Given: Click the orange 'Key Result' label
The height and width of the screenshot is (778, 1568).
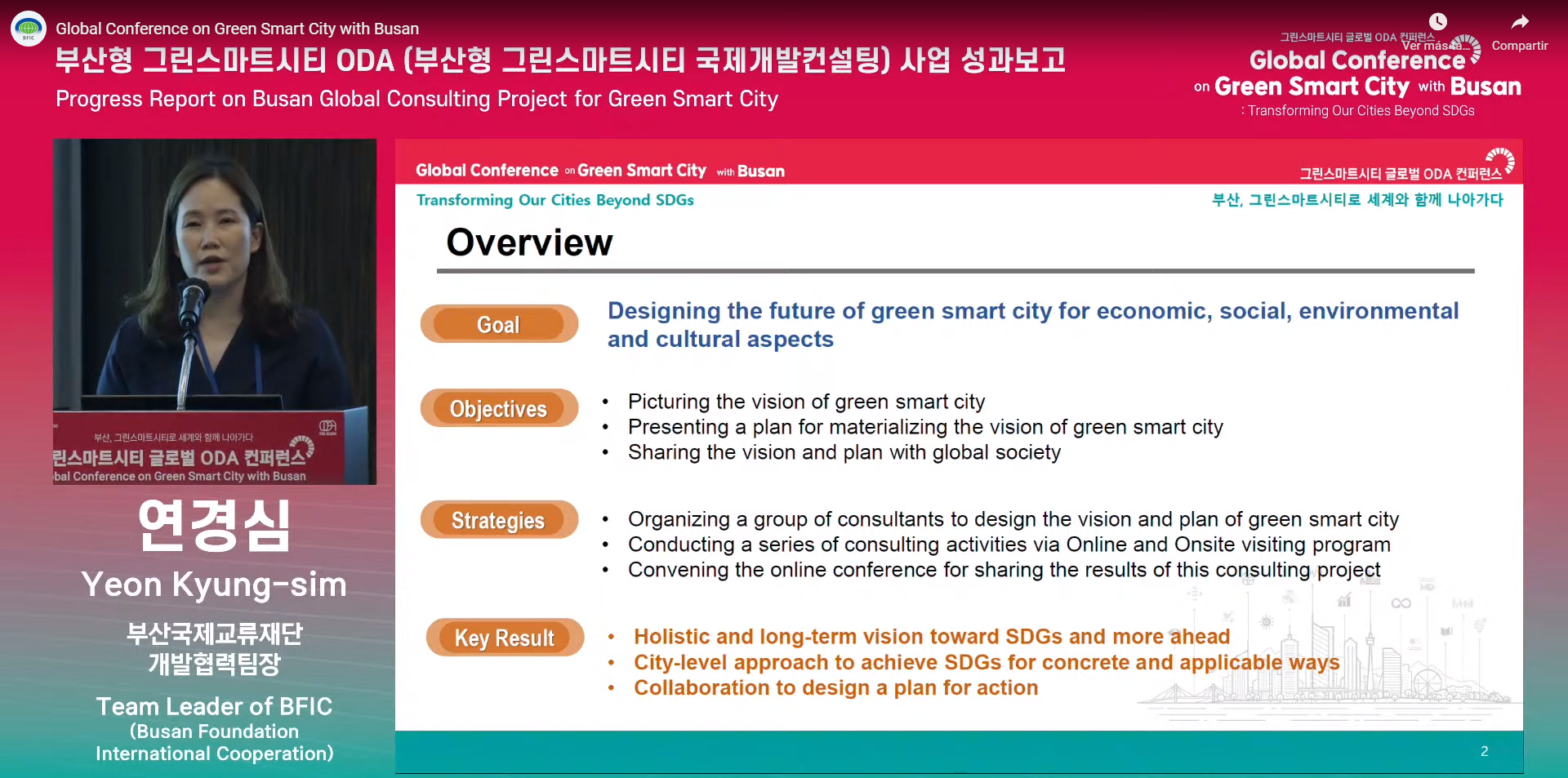Looking at the screenshot, I should click(x=505, y=638).
